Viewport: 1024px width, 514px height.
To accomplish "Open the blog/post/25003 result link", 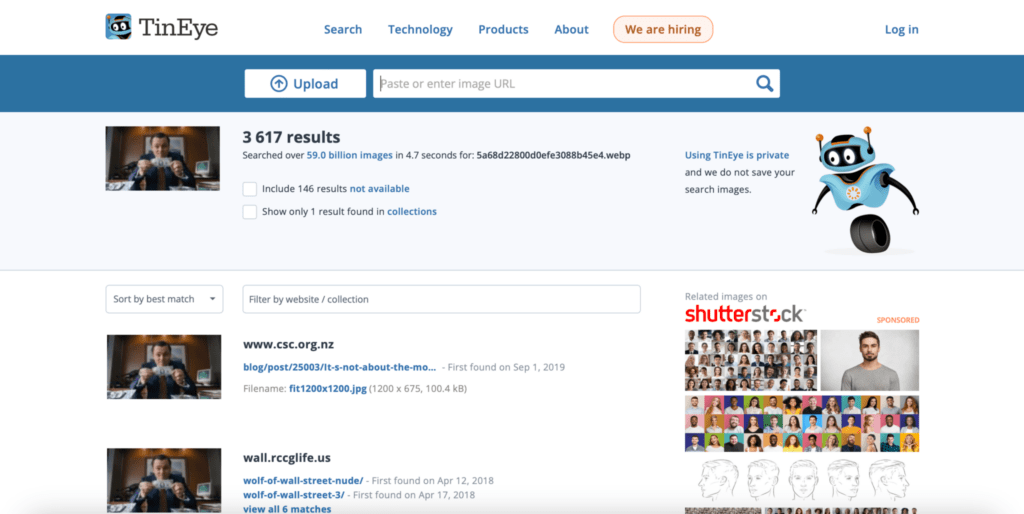I will pos(340,367).
